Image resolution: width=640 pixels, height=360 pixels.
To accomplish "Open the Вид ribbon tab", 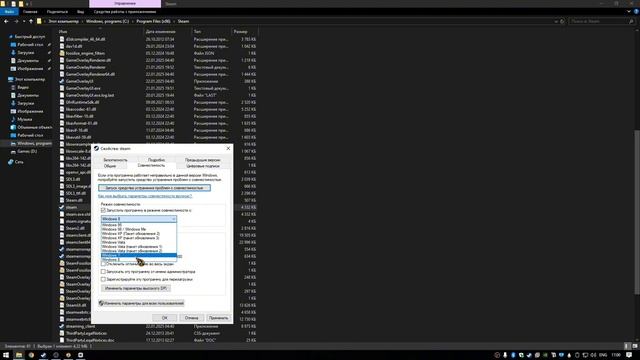I will click(x=80, y=12).
